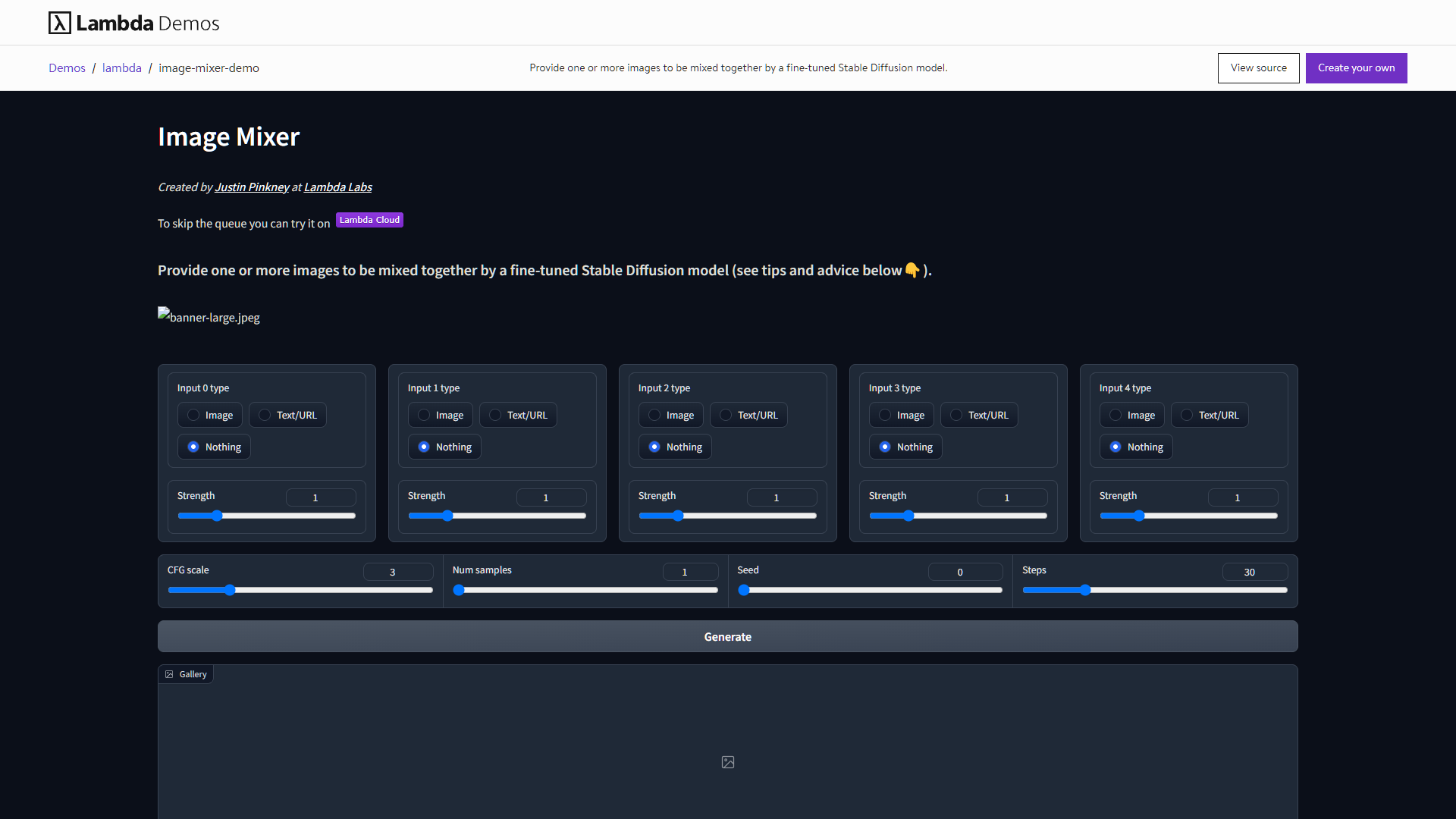Open the Justin Pinkney link
The image size is (1456, 819).
pyautogui.click(x=251, y=187)
